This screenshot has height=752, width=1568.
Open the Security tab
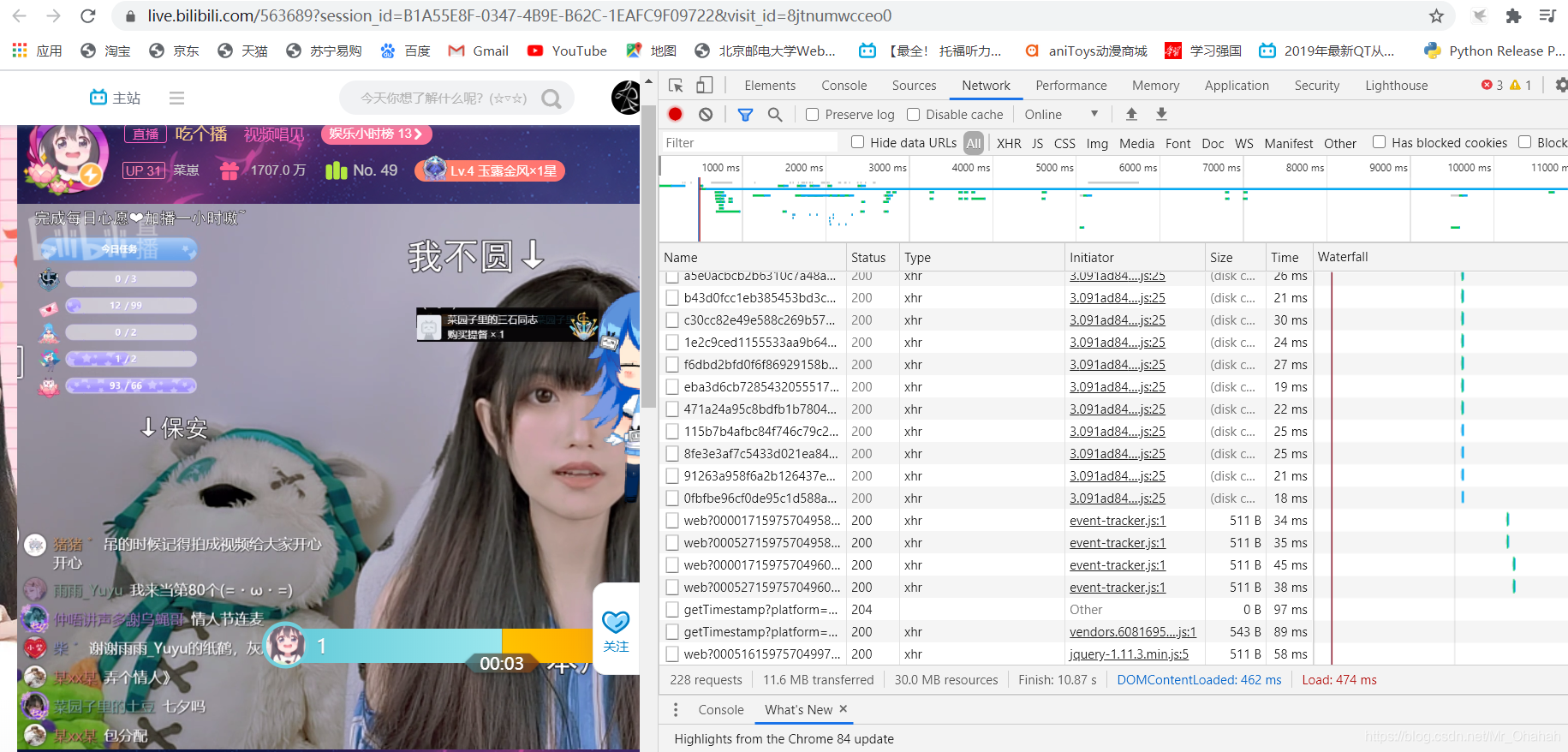[1316, 85]
